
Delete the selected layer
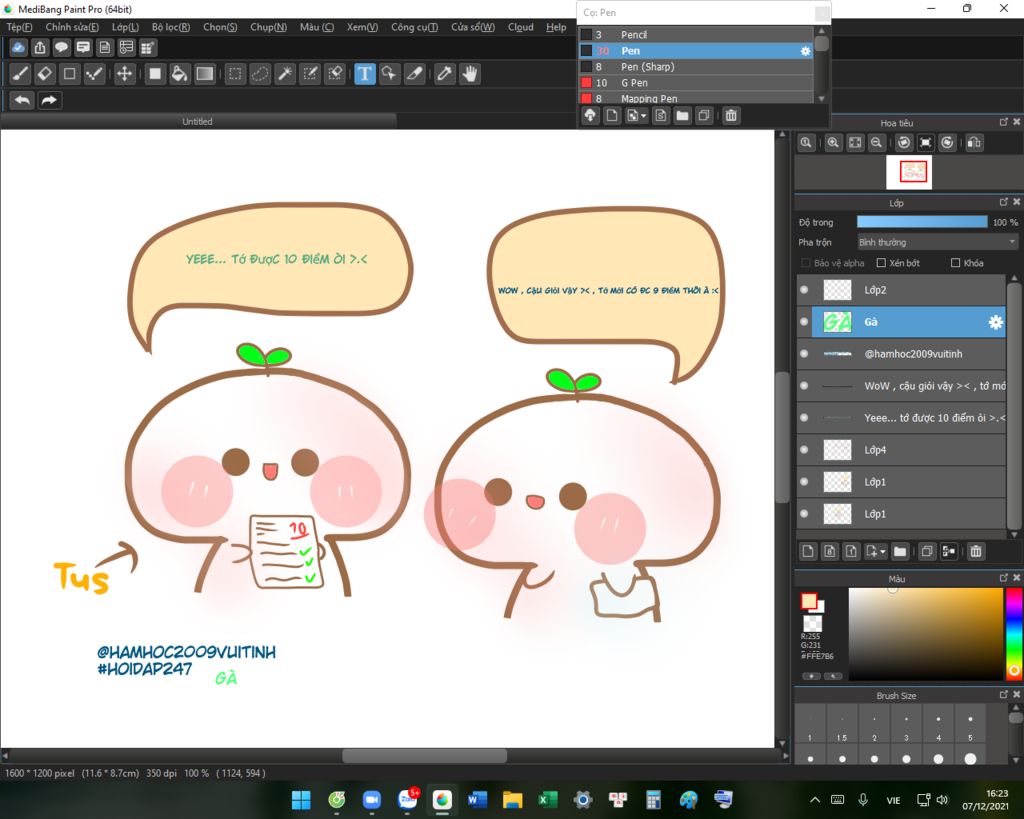point(976,551)
